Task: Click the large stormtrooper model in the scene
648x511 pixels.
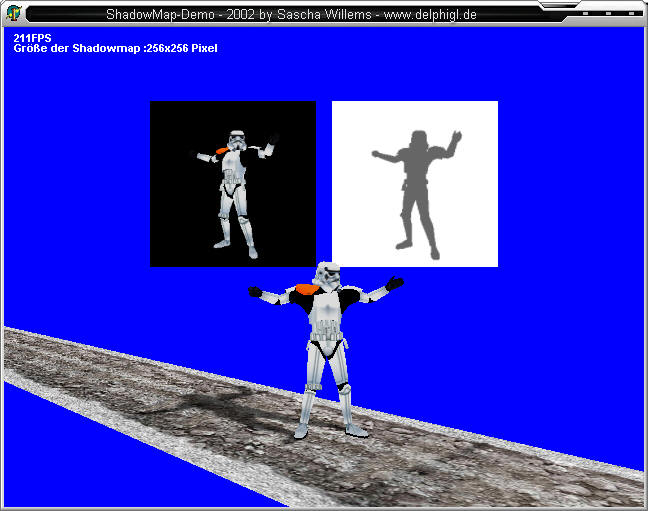Action: (x=326, y=351)
